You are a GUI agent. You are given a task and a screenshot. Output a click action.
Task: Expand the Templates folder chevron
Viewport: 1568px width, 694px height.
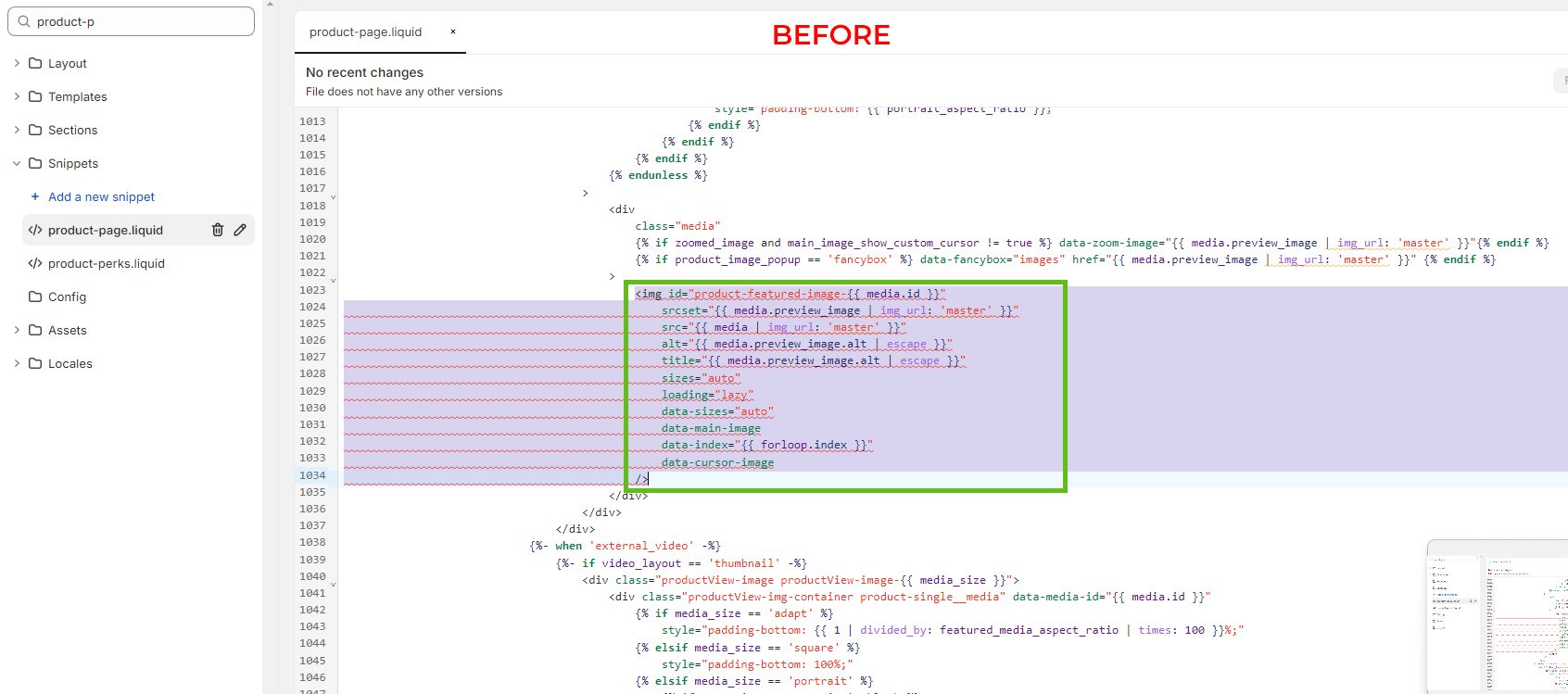tap(17, 96)
